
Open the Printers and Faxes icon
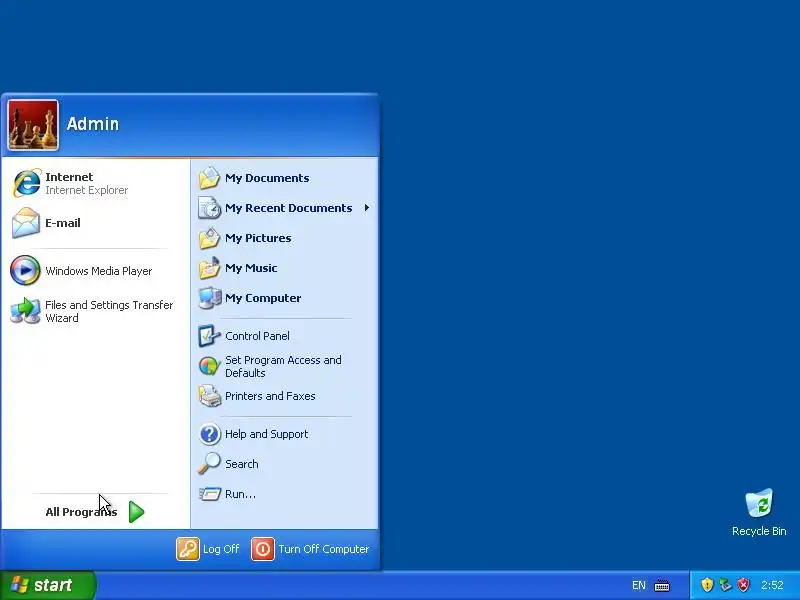tap(209, 396)
